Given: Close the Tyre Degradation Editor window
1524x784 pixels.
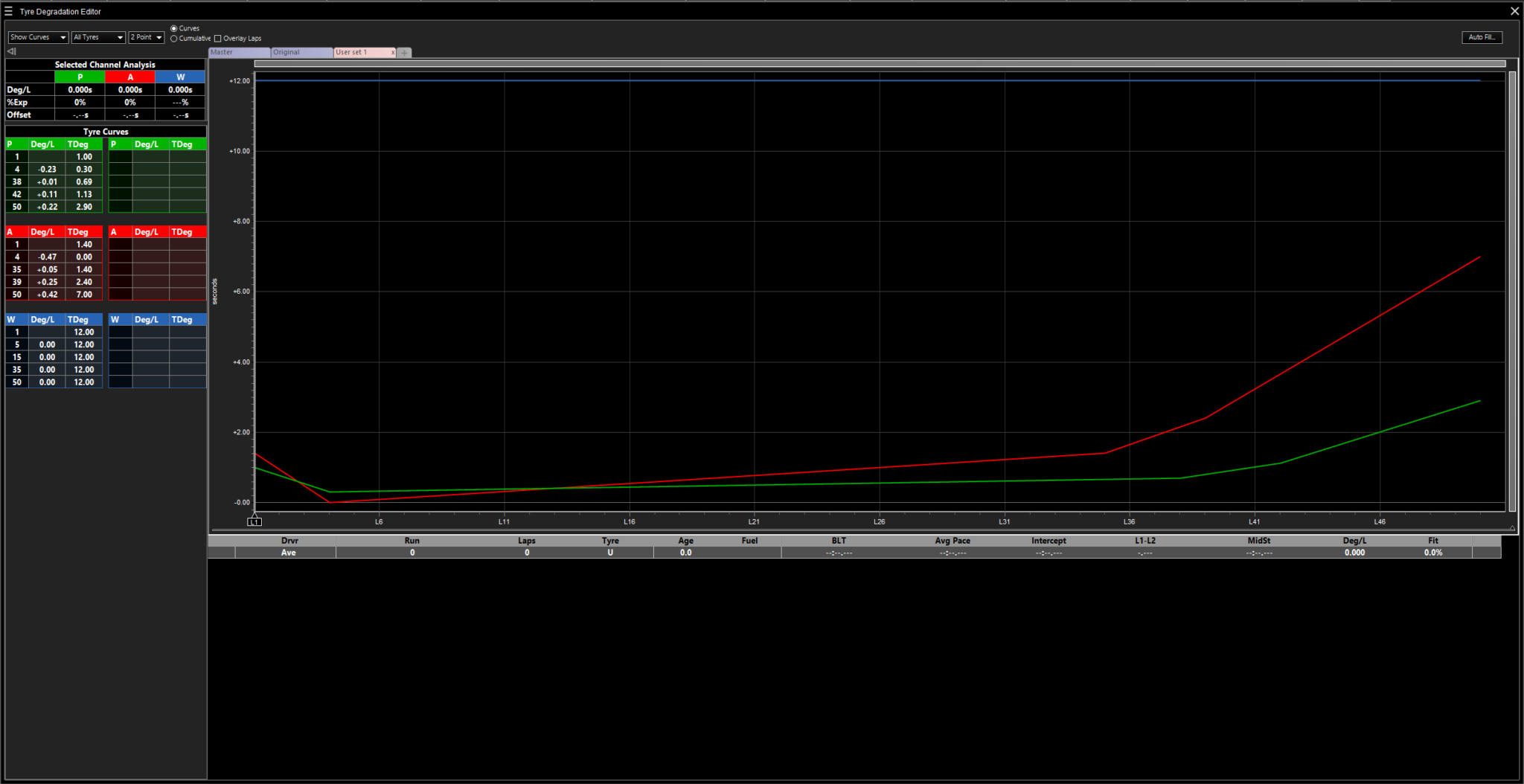Looking at the screenshot, I should 1514,11.
